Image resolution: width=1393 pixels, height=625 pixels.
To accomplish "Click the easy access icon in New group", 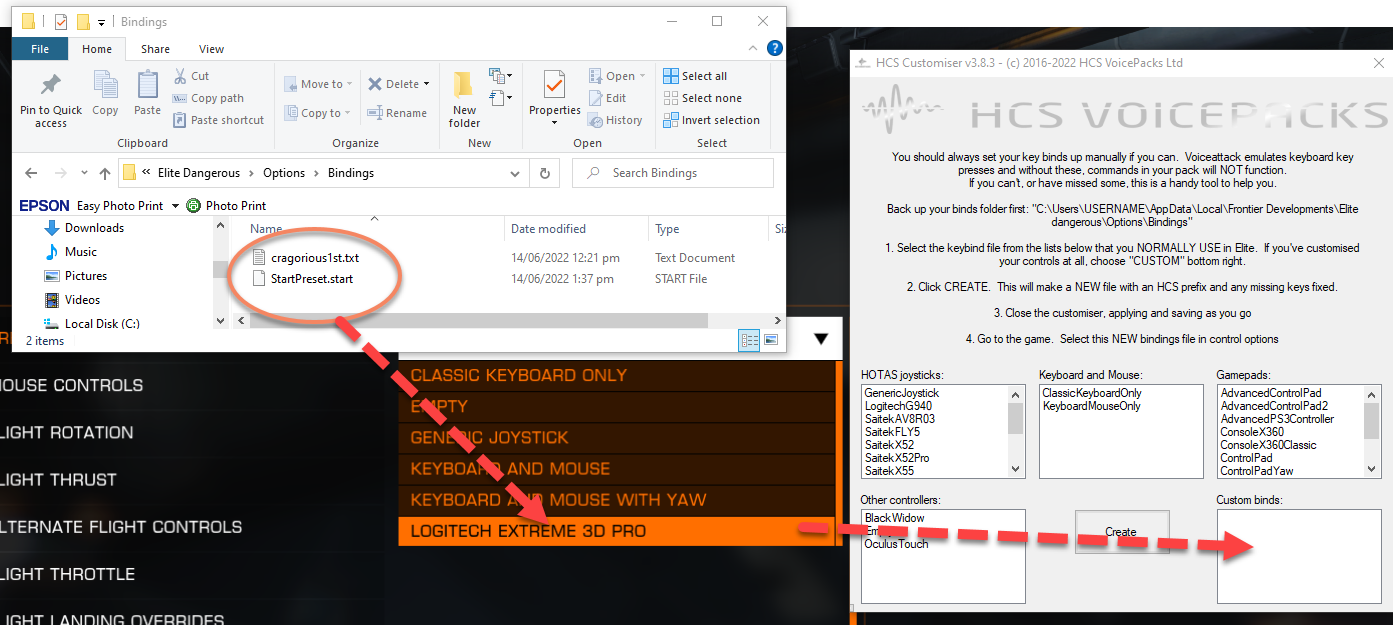I will 499,100.
